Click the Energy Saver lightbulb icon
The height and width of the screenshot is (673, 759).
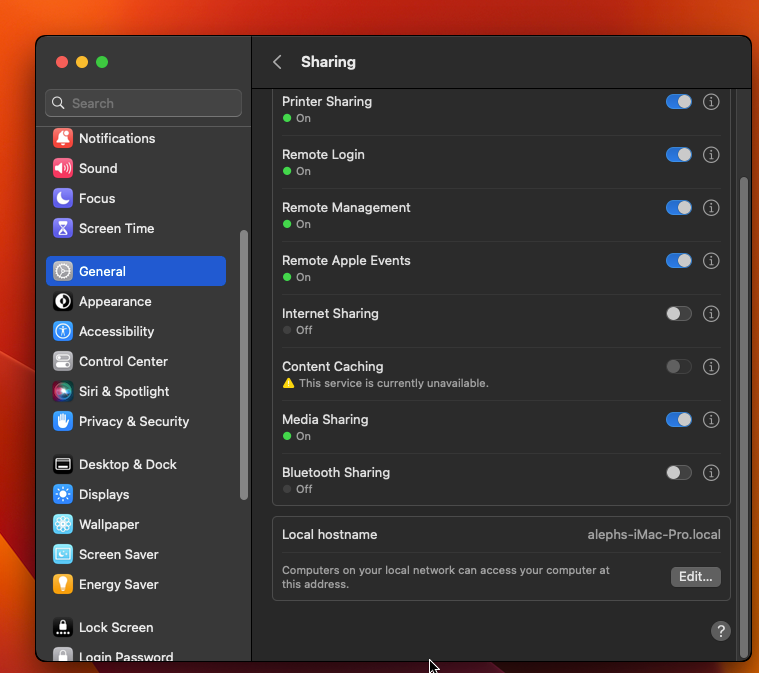(x=63, y=584)
